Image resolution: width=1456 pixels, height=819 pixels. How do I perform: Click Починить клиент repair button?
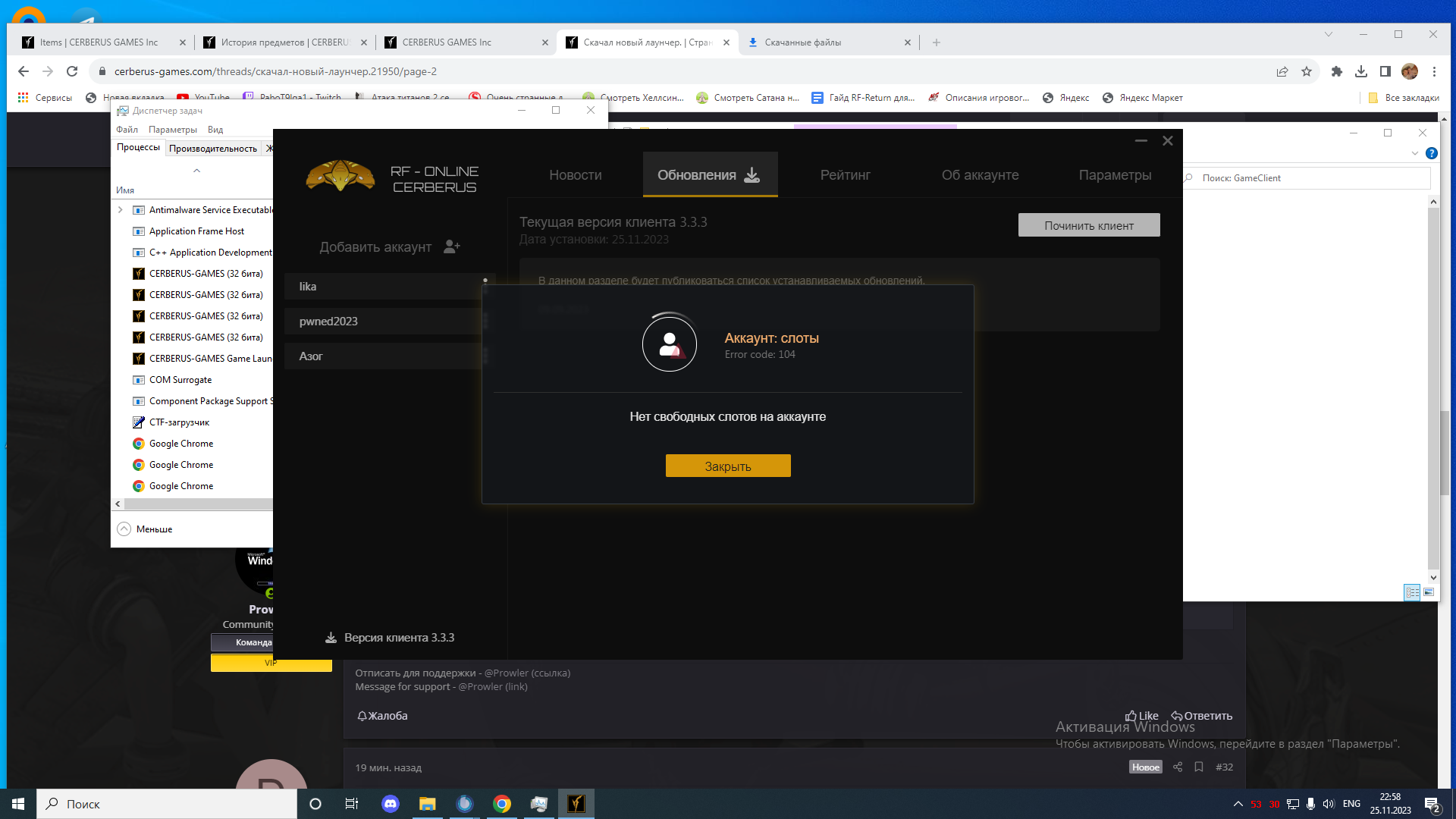tap(1089, 225)
